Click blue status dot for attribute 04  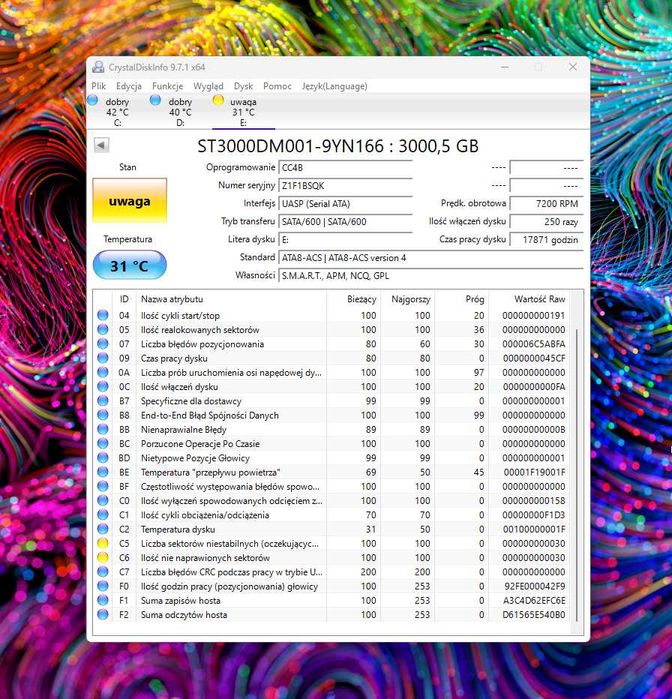click(103, 315)
